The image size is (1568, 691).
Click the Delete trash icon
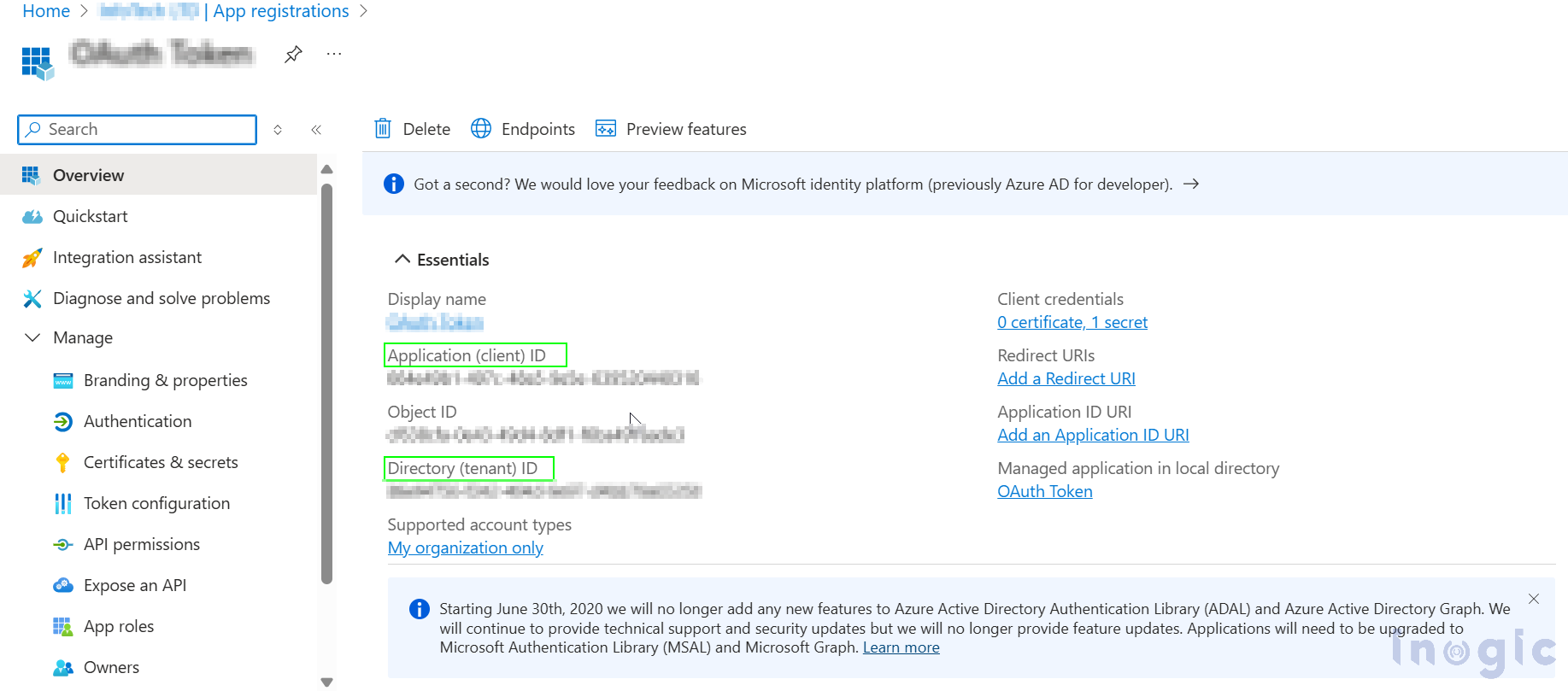click(x=383, y=129)
